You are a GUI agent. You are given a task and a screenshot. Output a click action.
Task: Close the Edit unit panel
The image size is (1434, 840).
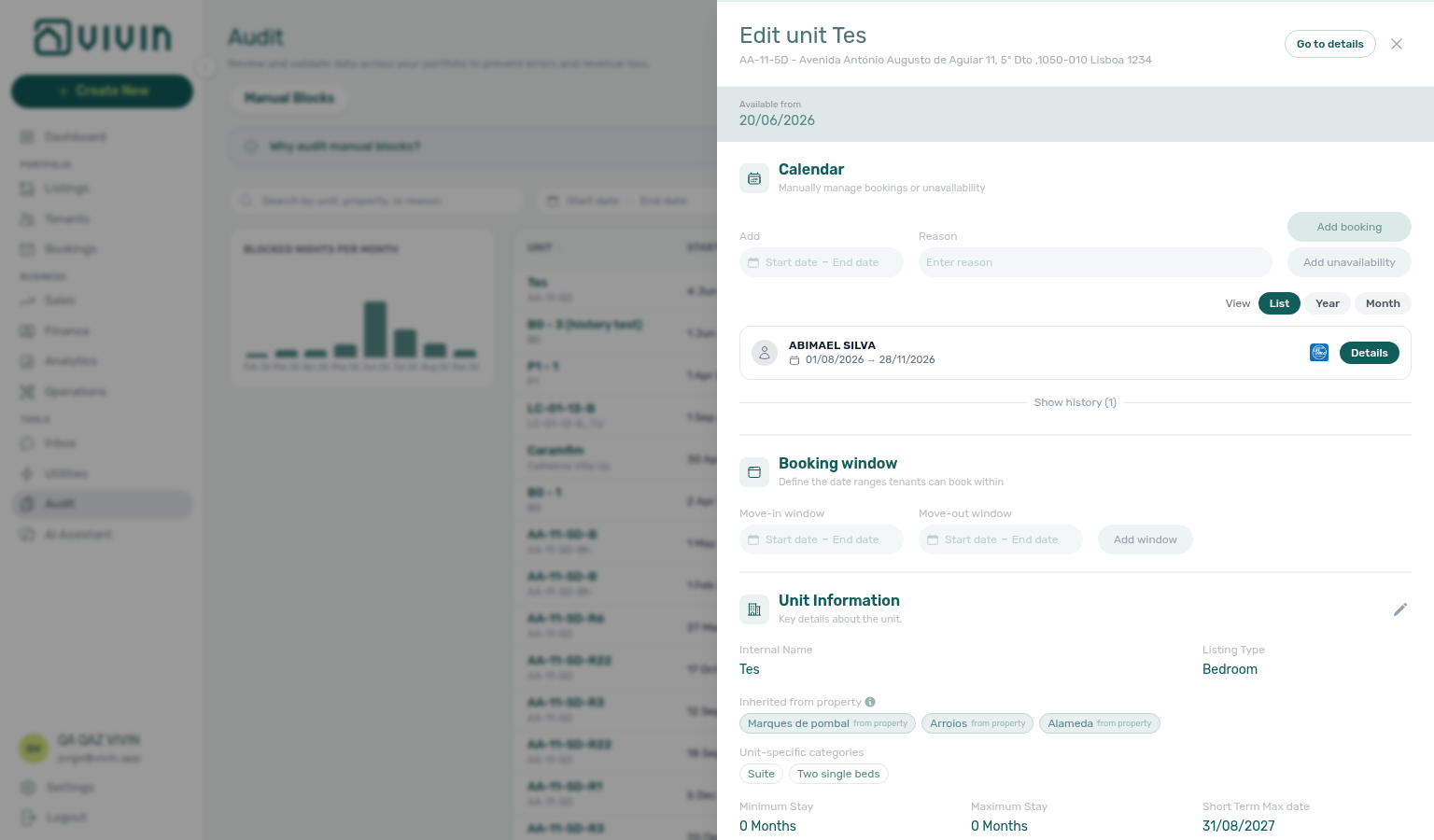point(1397,44)
